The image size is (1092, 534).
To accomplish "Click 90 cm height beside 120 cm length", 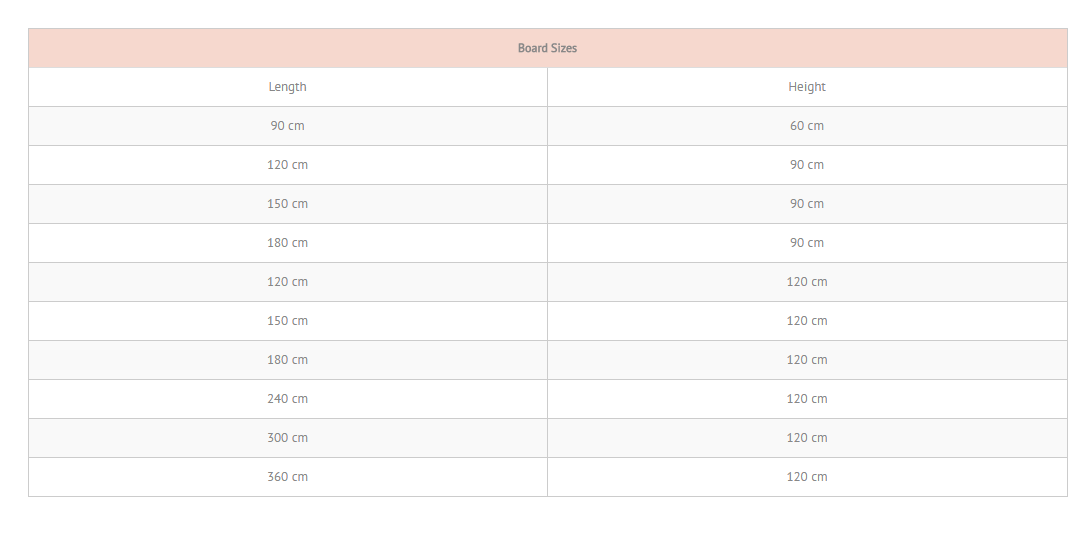I will [x=807, y=165].
